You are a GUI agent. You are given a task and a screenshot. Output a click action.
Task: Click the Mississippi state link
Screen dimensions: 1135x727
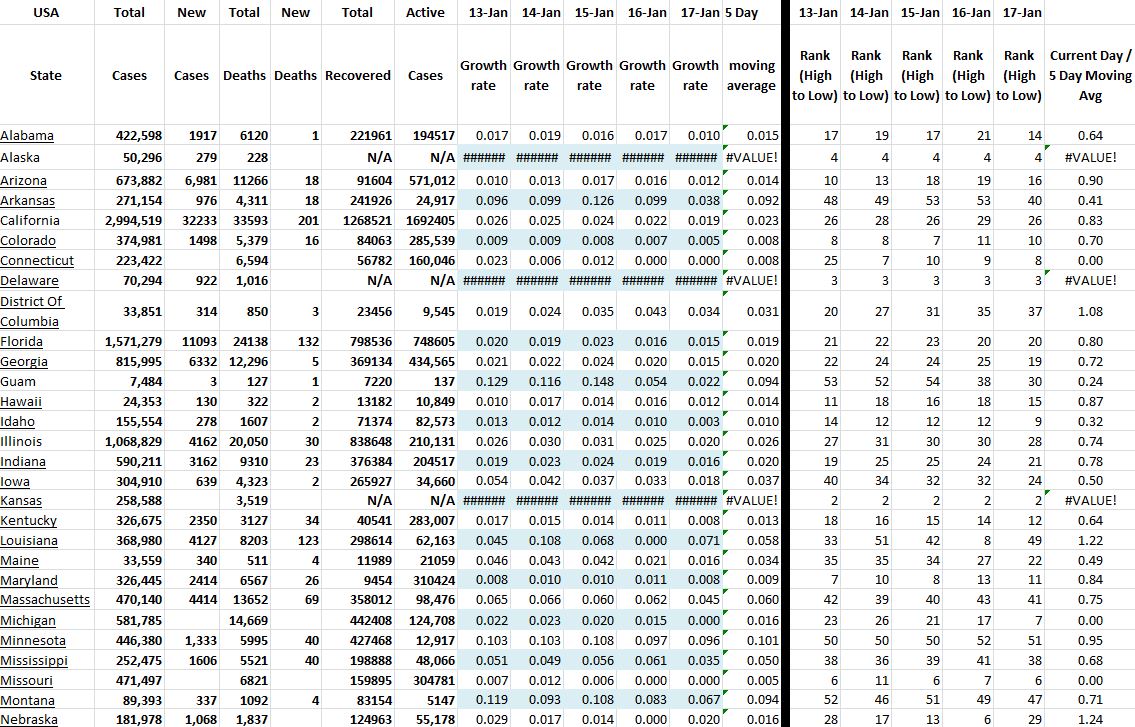click(35, 661)
